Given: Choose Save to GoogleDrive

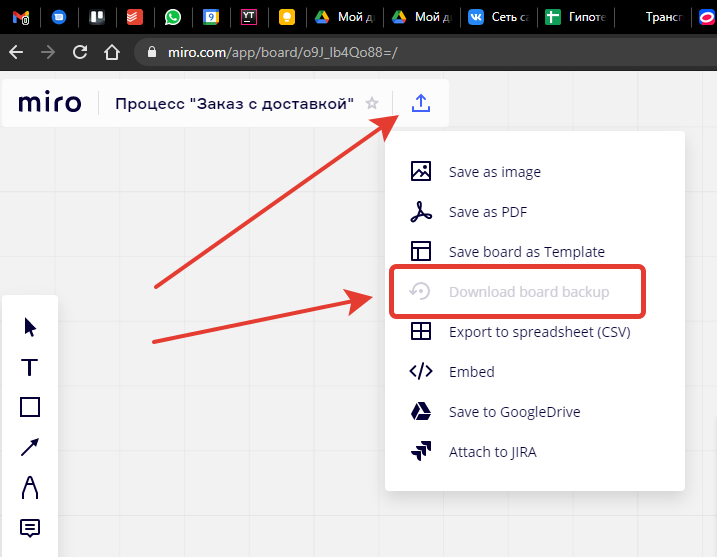Looking at the screenshot, I should 514,412.
